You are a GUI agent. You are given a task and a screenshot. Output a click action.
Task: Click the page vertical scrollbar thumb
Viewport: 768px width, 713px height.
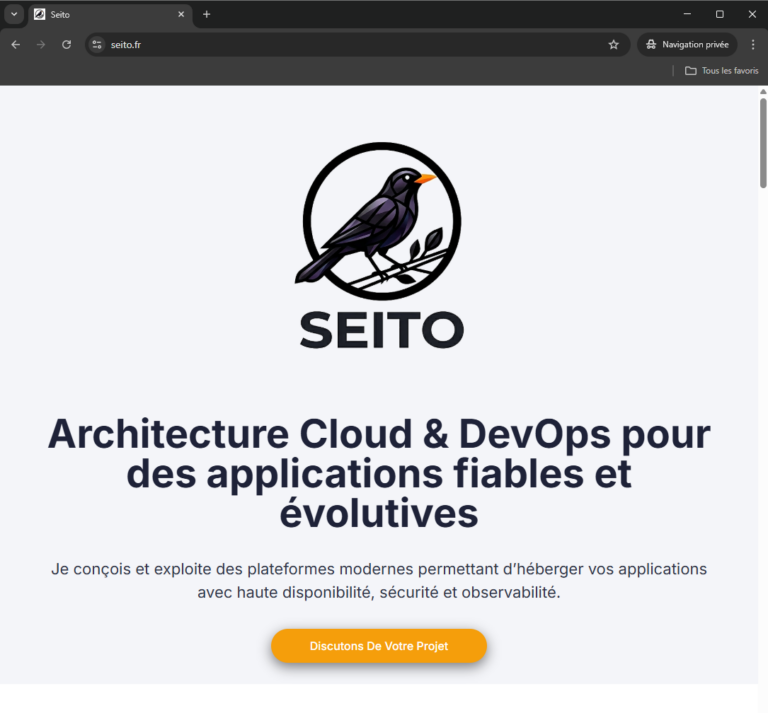click(763, 143)
